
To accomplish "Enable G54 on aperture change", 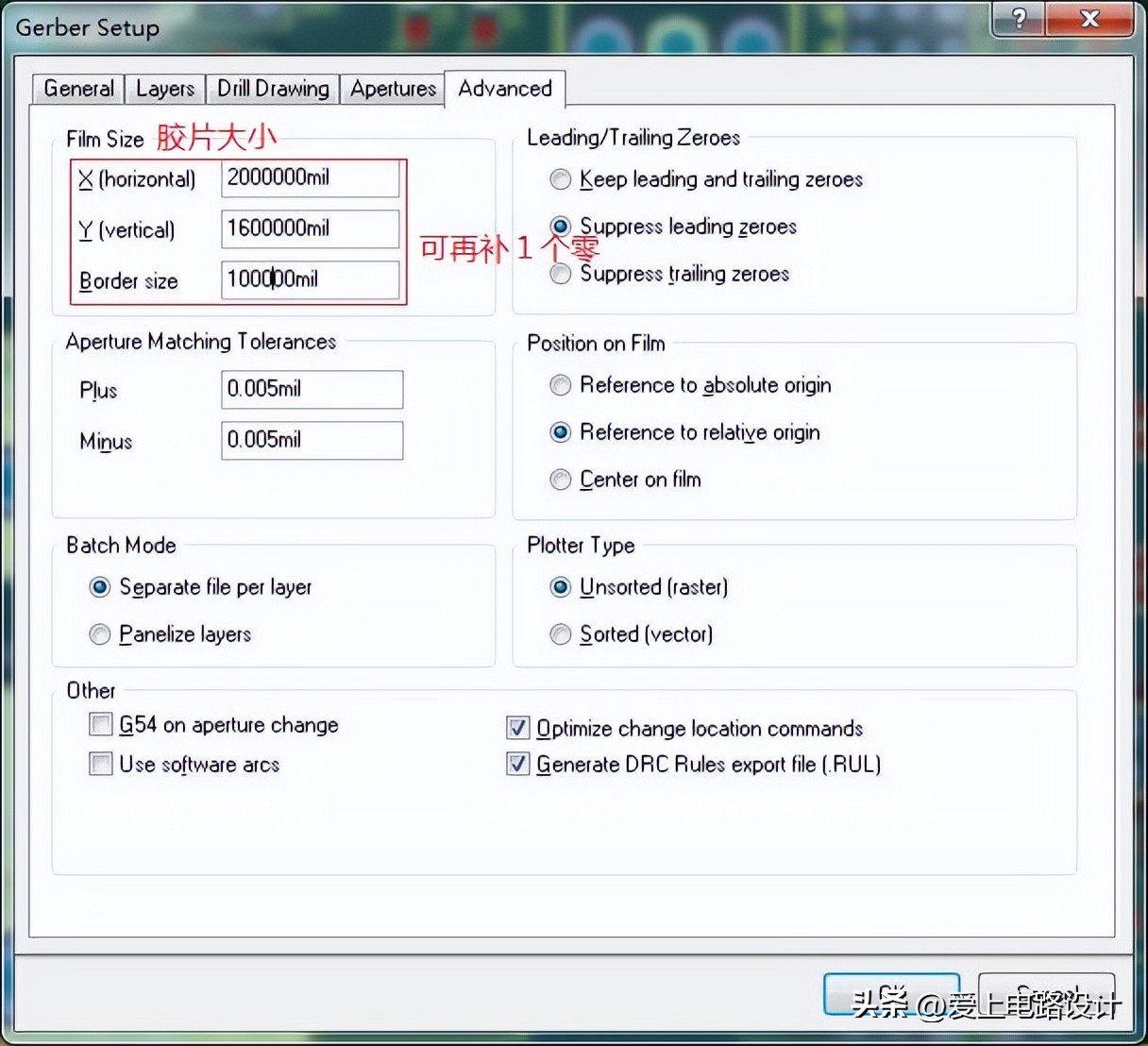I will (x=100, y=724).
